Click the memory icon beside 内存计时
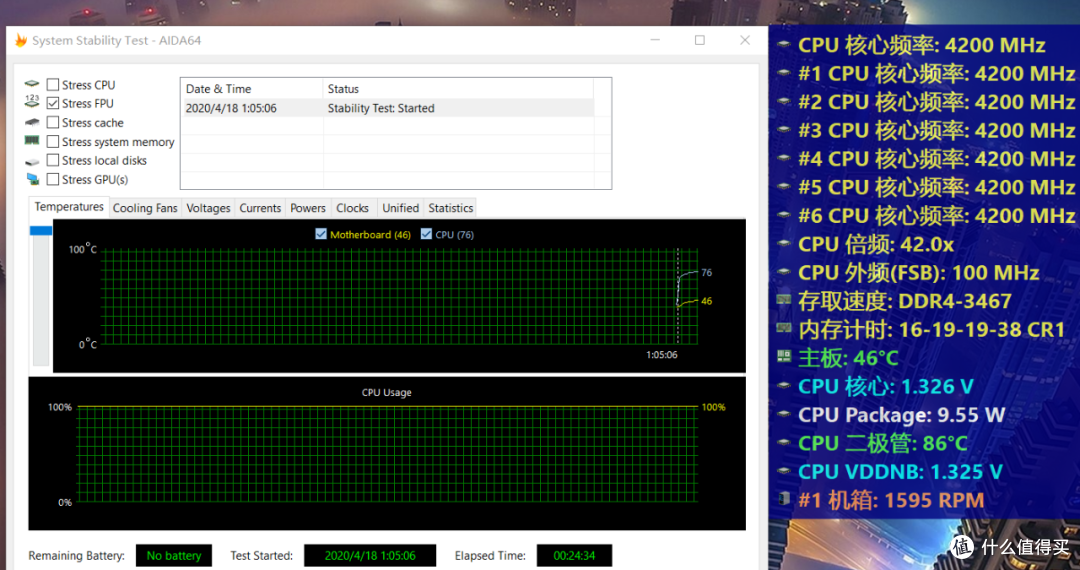The width and height of the screenshot is (1080, 570). click(x=783, y=328)
